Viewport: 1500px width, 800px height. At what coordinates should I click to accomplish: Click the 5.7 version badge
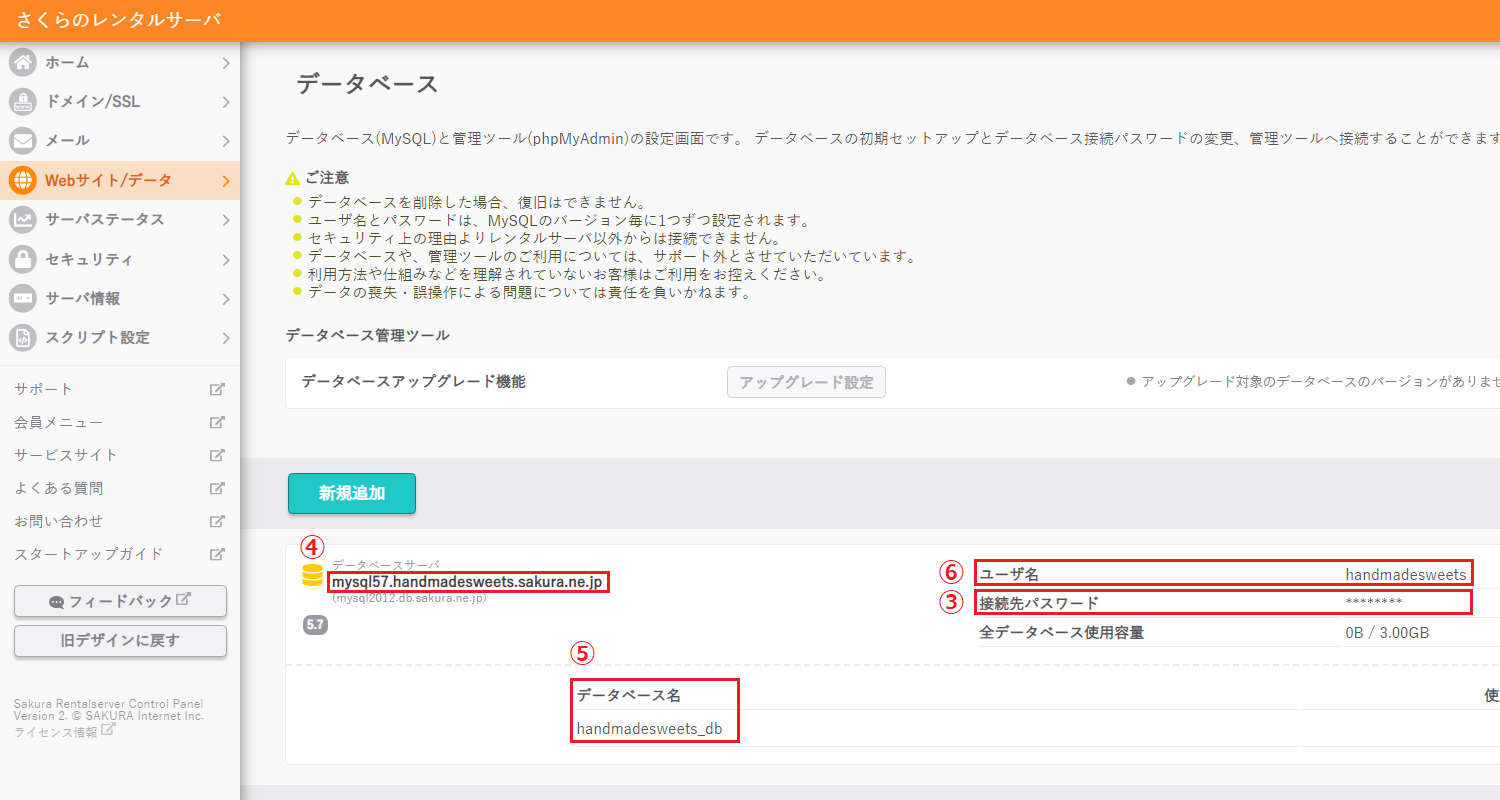point(315,625)
